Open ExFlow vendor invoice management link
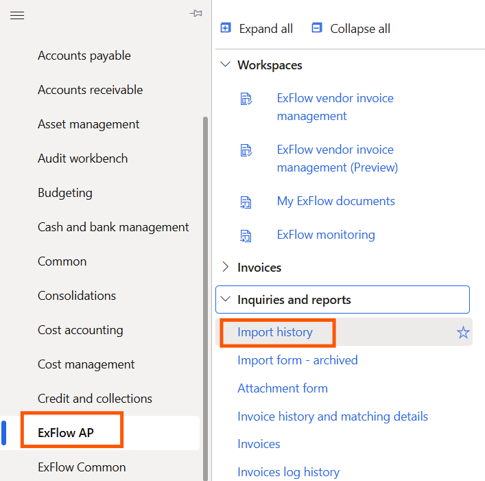This screenshot has height=481, width=485. [335, 107]
